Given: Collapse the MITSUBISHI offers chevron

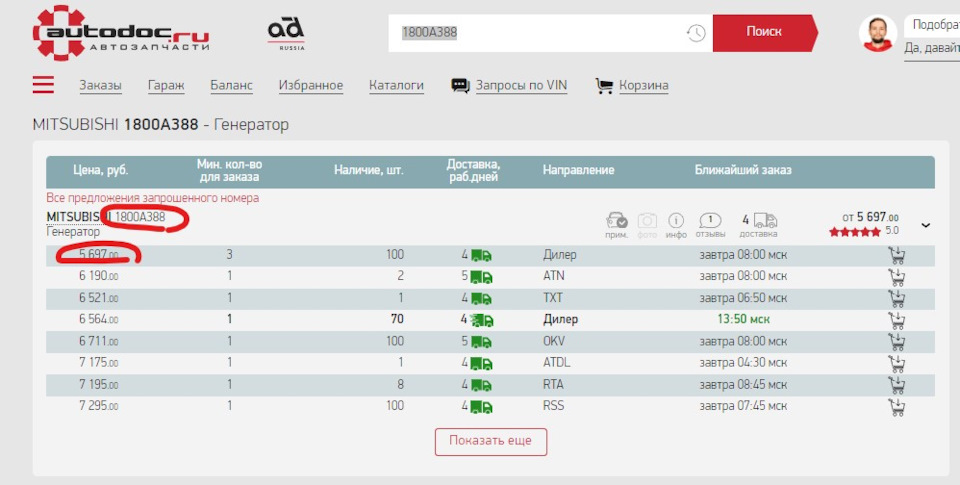Looking at the screenshot, I should point(925,225).
